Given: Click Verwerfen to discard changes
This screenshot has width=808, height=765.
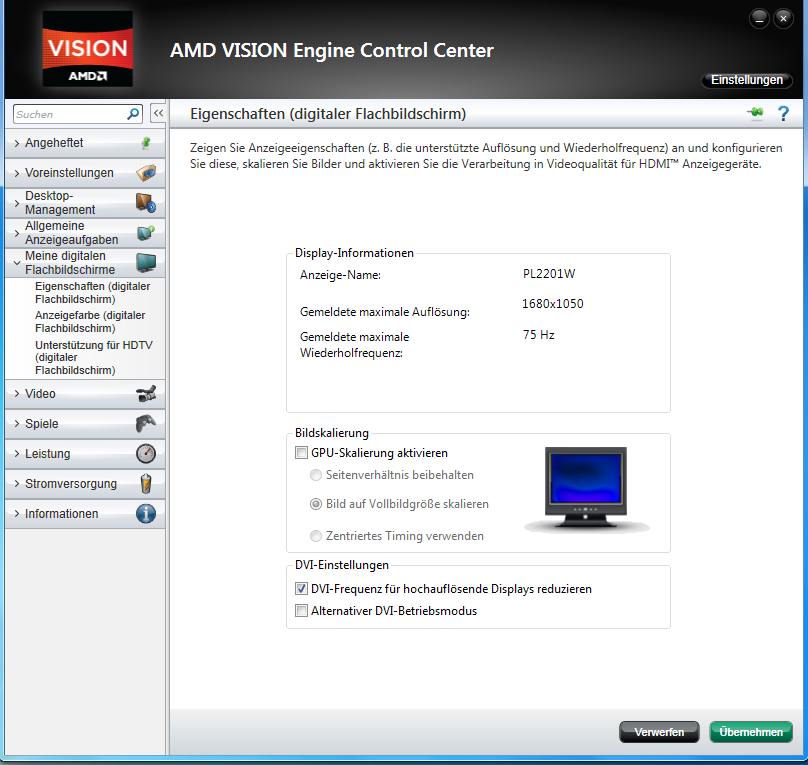Looking at the screenshot, I should coord(659,732).
